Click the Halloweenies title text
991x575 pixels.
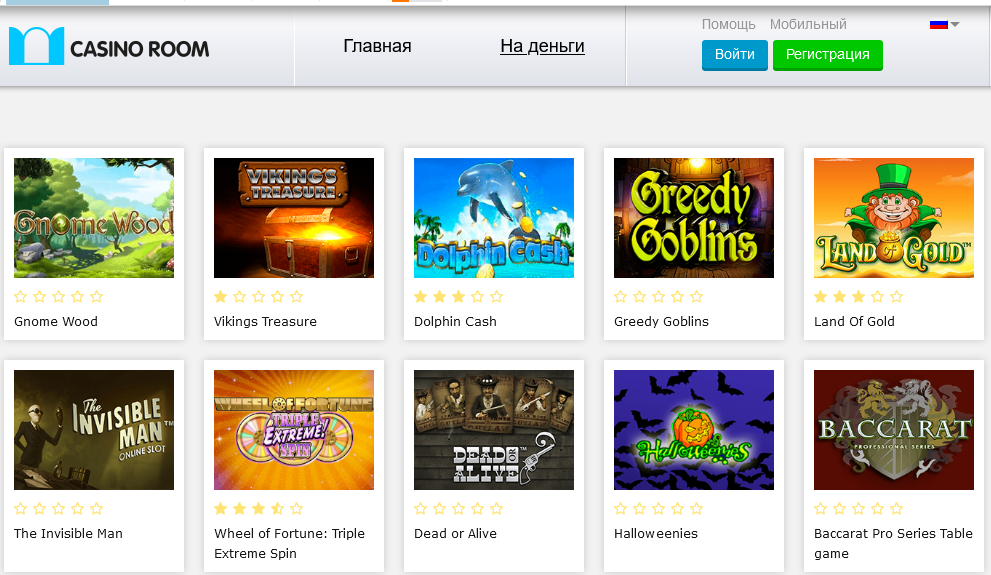point(655,533)
